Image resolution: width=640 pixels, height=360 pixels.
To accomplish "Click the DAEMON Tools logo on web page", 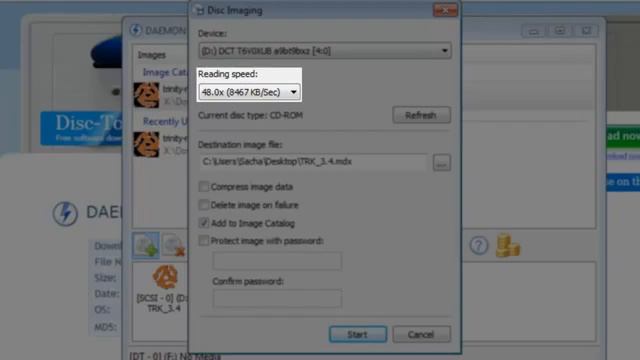I will [x=65, y=213].
